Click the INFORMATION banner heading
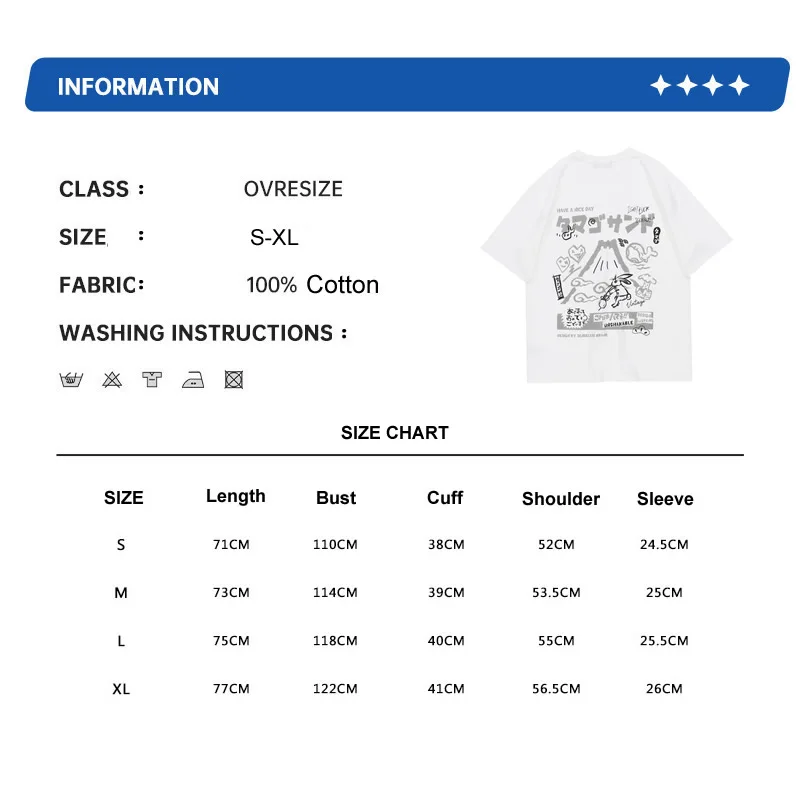The image size is (800, 800). point(138,87)
